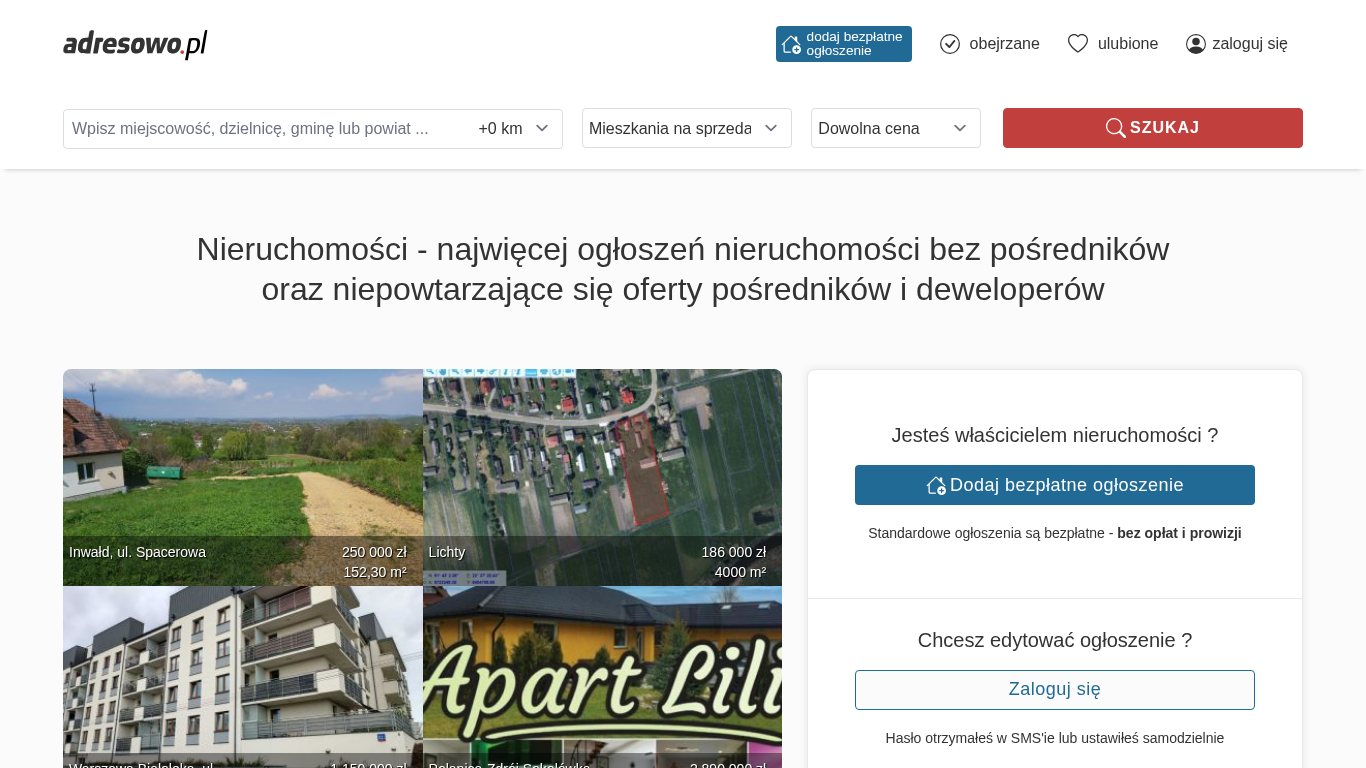This screenshot has height=768, width=1366.
Task: Click the ulubione heart icon
Action: pos(1077,44)
